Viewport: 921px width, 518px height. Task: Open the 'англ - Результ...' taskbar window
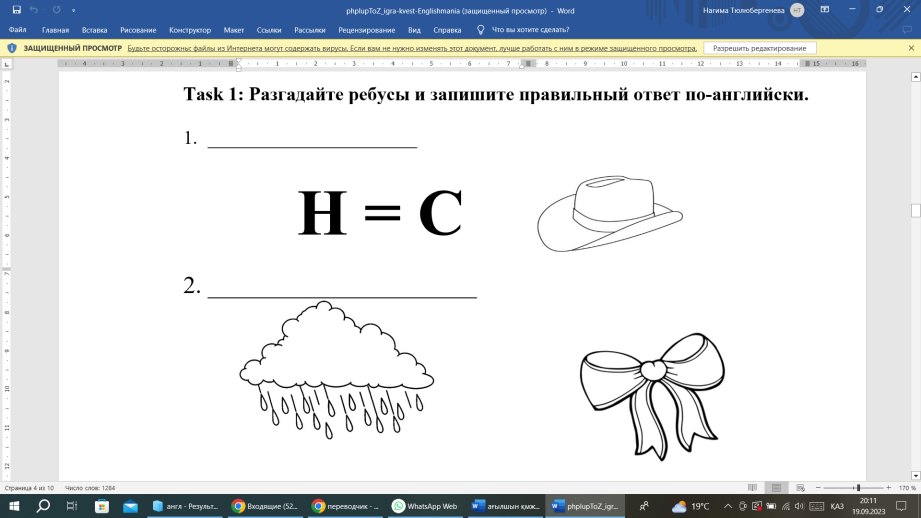click(x=186, y=506)
